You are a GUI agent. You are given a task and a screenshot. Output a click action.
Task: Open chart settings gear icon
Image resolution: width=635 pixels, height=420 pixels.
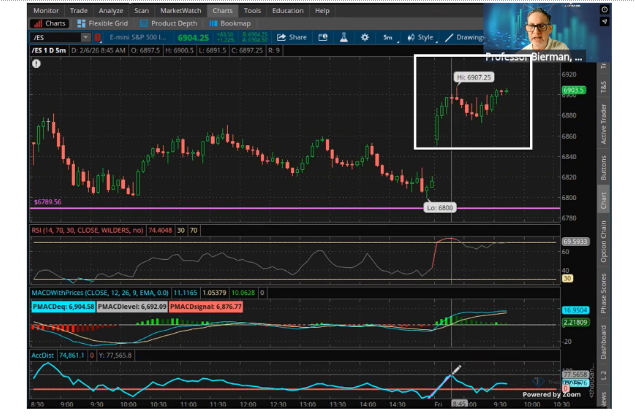364,37
